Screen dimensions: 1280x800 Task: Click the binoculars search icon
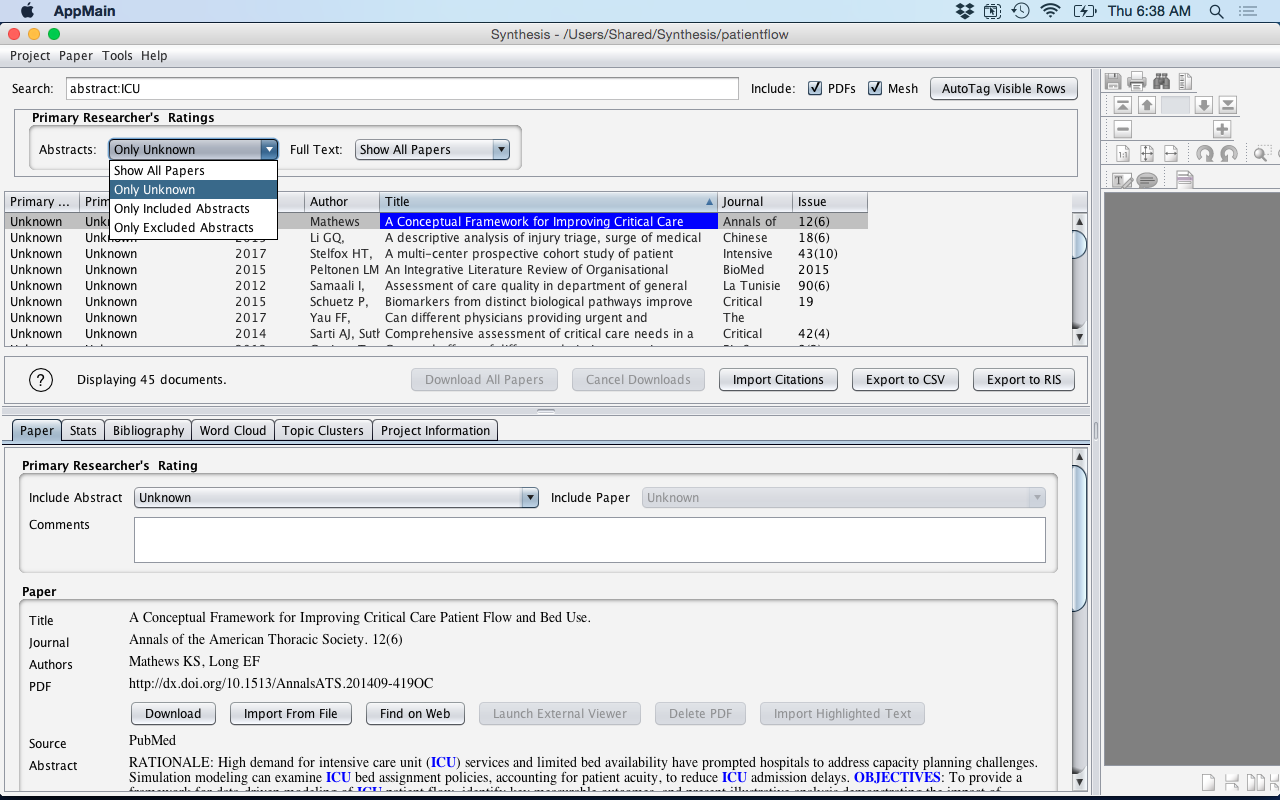1161,81
